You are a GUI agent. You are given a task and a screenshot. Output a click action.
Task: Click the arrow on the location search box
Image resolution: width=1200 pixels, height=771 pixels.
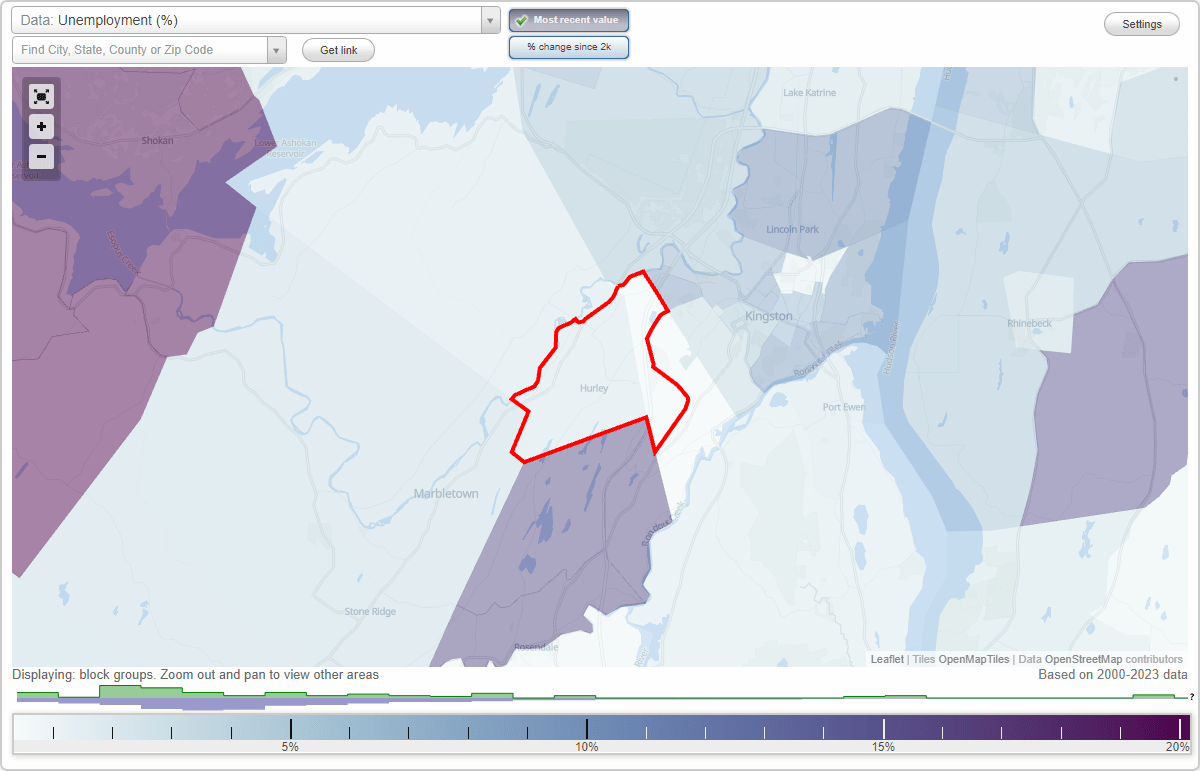[277, 49]
